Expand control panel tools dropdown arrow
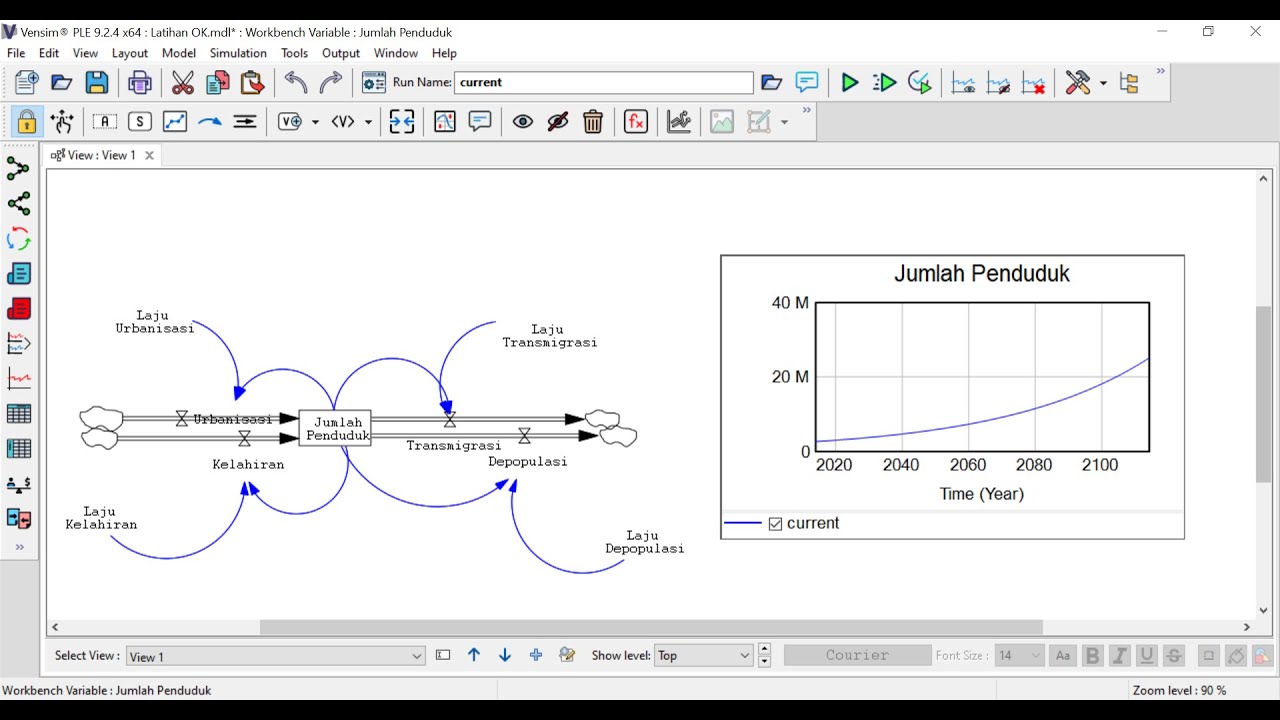Screen dimensions: 1280x720 pyautogui.click(x=1103, y=83)
